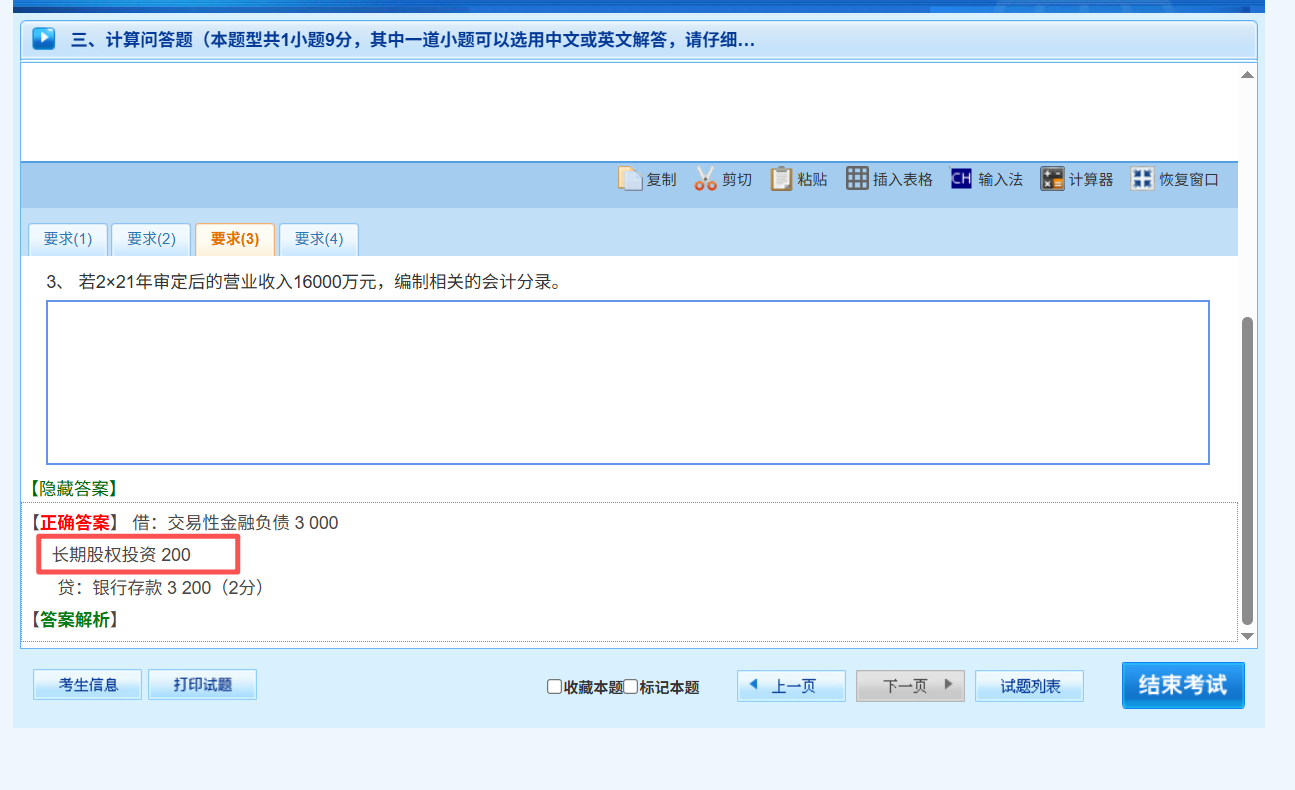Click the scroll up arrow of the panel

coord(1247,75)
